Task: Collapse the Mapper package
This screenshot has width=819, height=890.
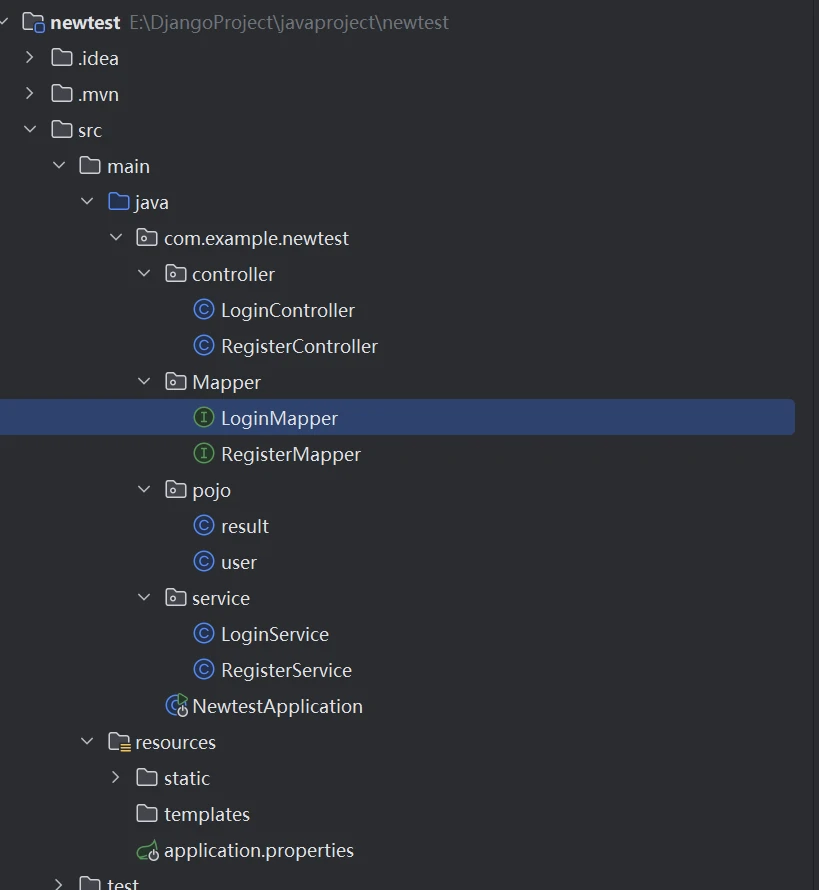Action: click(144, 382)
